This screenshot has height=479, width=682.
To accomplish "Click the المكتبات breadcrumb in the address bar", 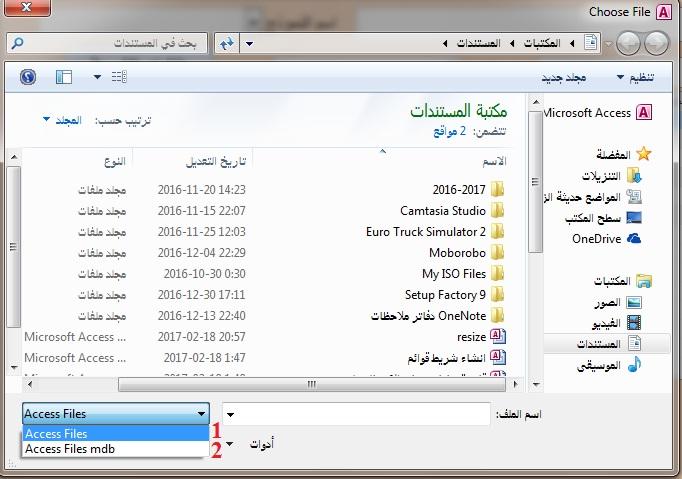I will (542, 43).
